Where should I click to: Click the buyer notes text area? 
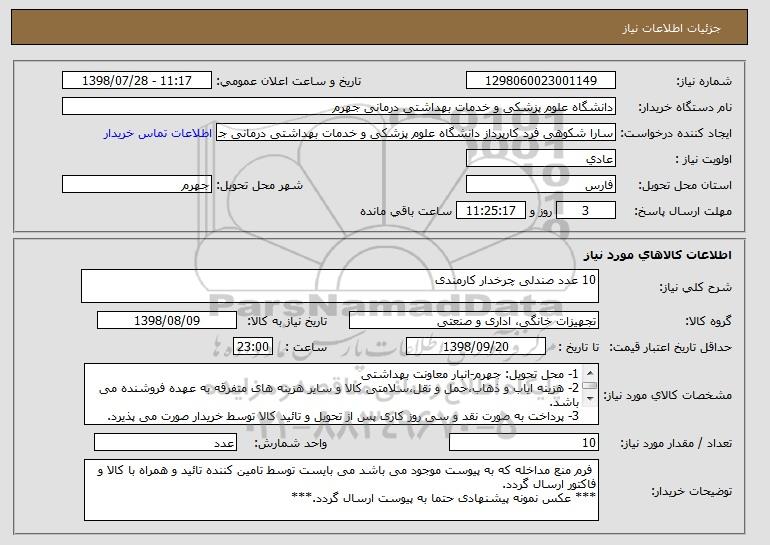click(341, 490)
